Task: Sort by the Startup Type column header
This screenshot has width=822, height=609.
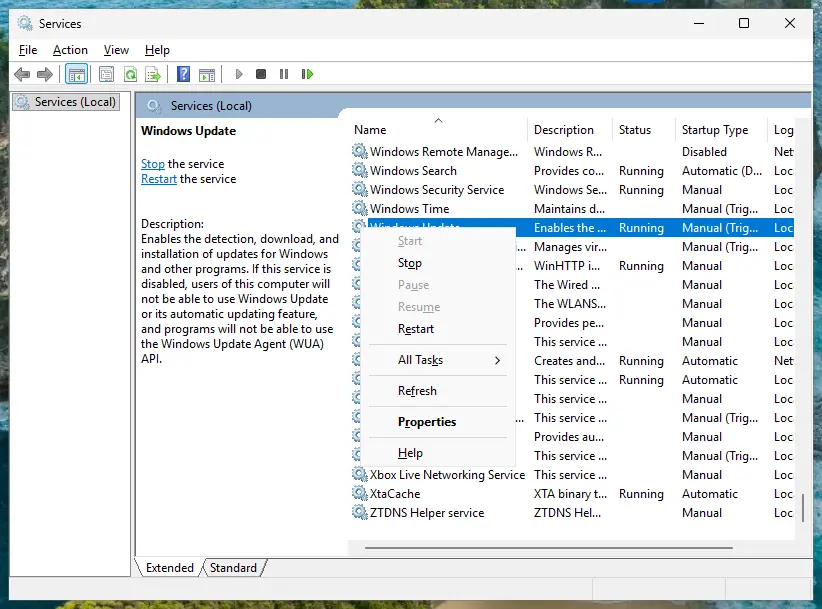Action: (721, 129)
